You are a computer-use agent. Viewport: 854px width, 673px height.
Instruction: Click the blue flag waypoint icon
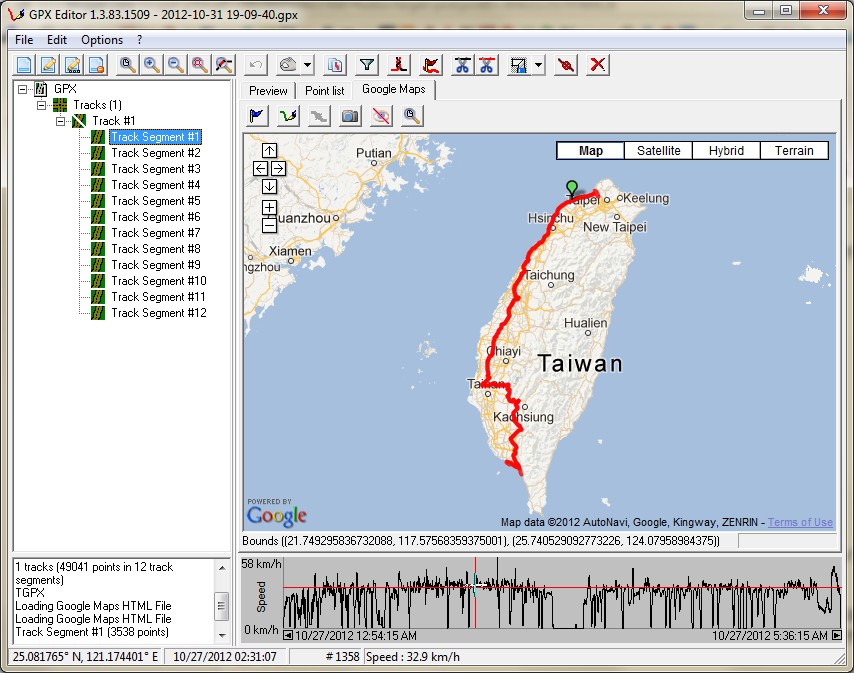[256, 116]
